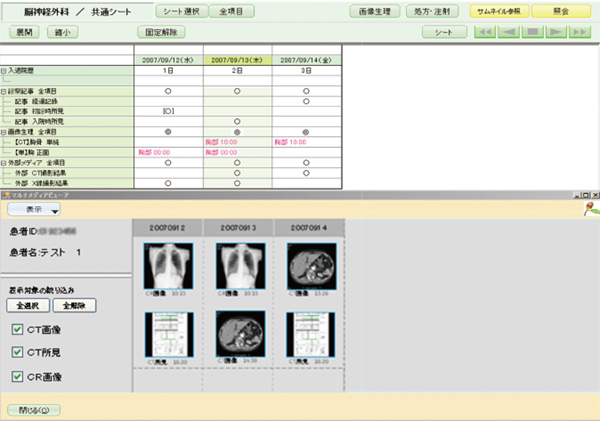
Task: Switch to the サムネイル参照 tab
Action: click(x=497, y=10)
